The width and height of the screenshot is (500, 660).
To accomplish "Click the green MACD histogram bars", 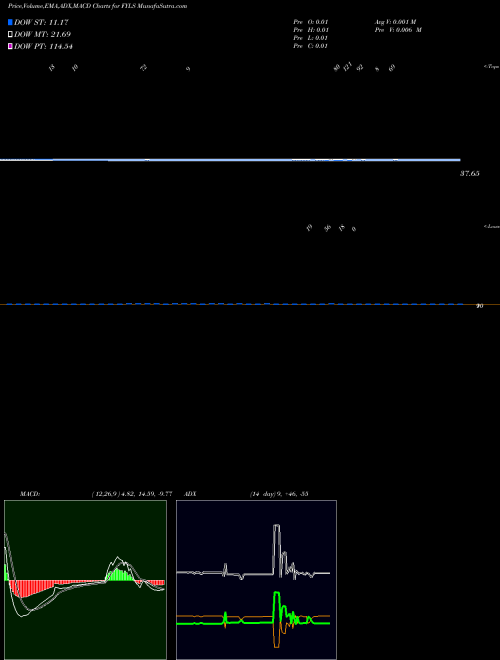I will 120,575.
